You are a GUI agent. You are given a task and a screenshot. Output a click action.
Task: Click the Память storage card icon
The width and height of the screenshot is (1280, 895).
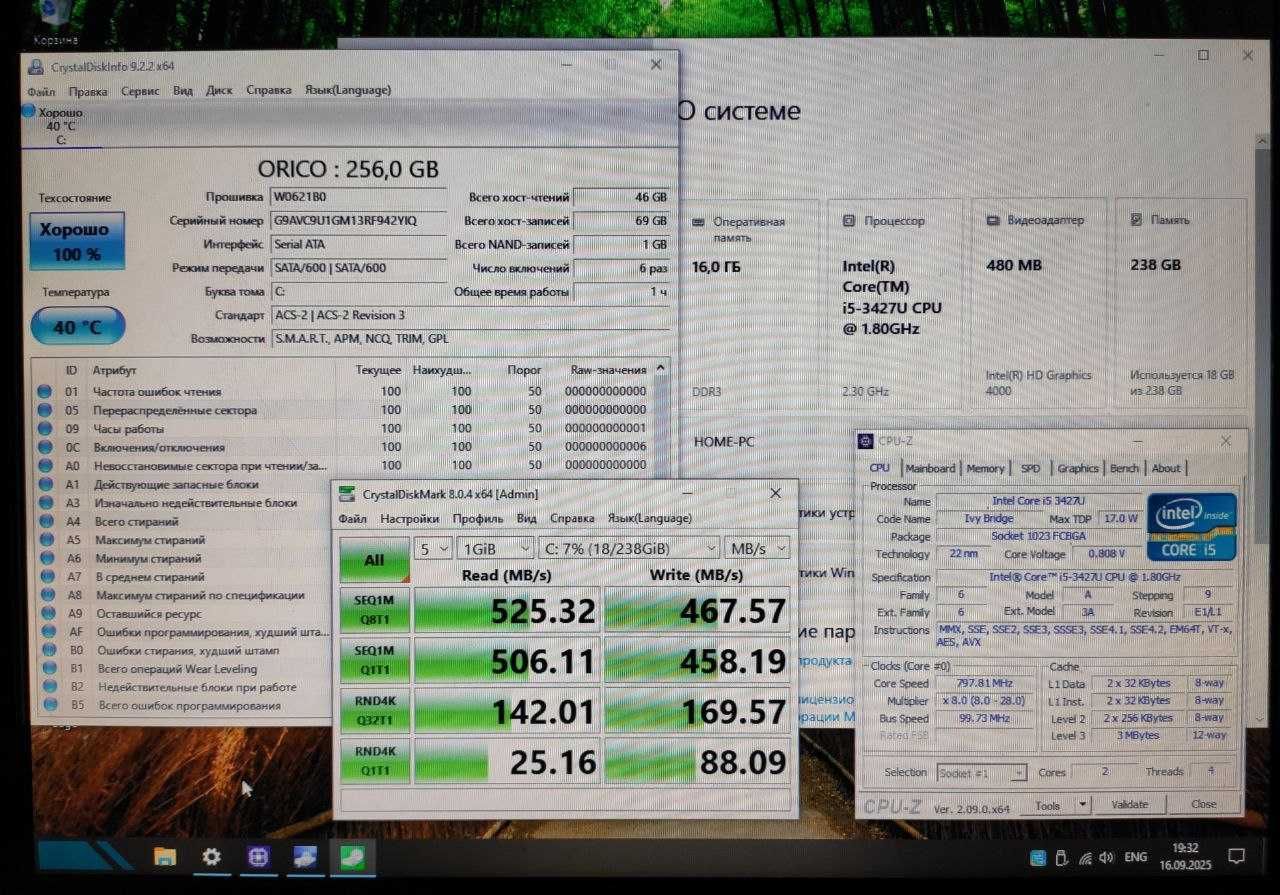click(x=1136, y=219)
